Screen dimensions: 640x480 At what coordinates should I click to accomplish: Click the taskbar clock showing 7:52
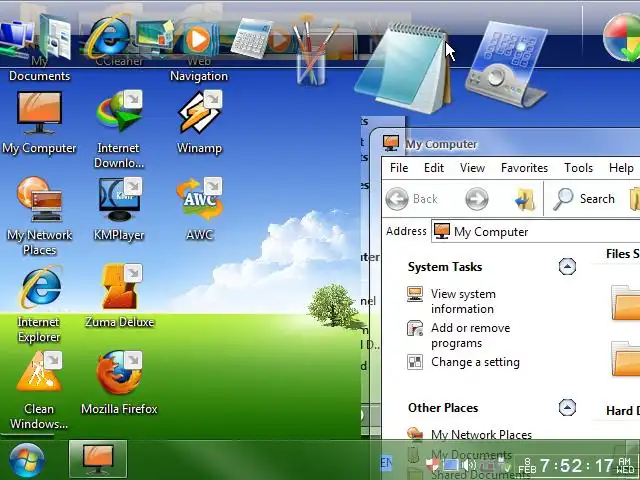coord(576,465)
